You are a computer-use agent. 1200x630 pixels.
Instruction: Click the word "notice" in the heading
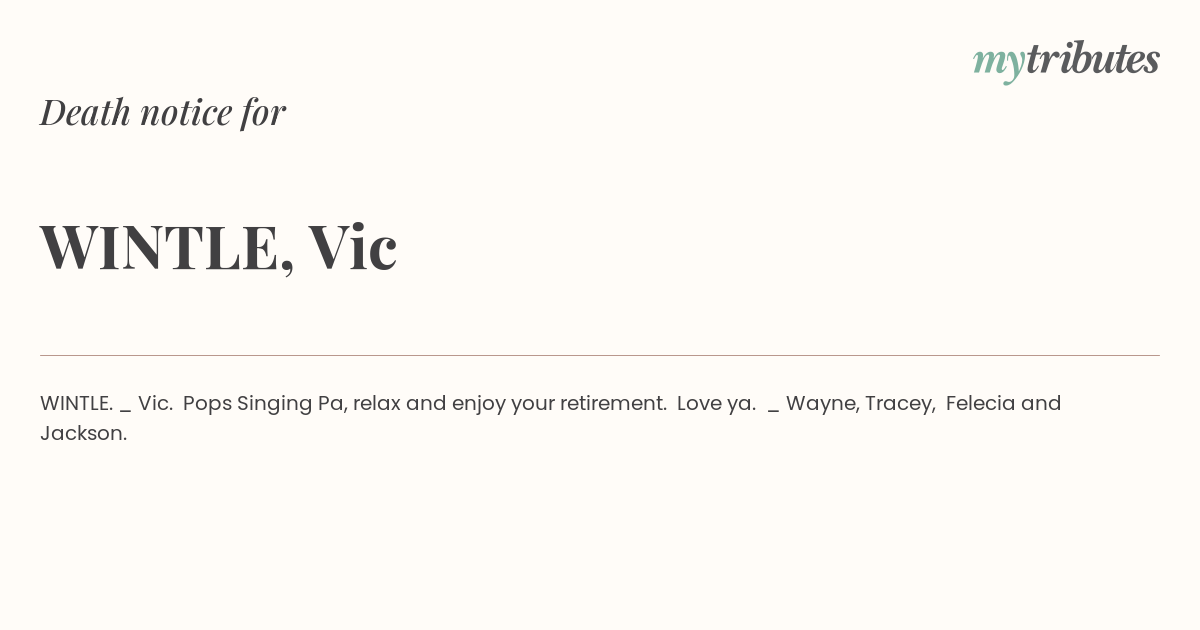(x=186, y=112)
